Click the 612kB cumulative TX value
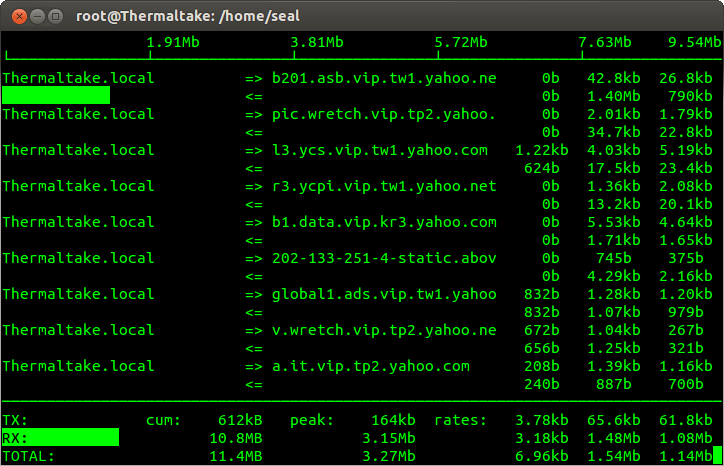 point(240,420)
